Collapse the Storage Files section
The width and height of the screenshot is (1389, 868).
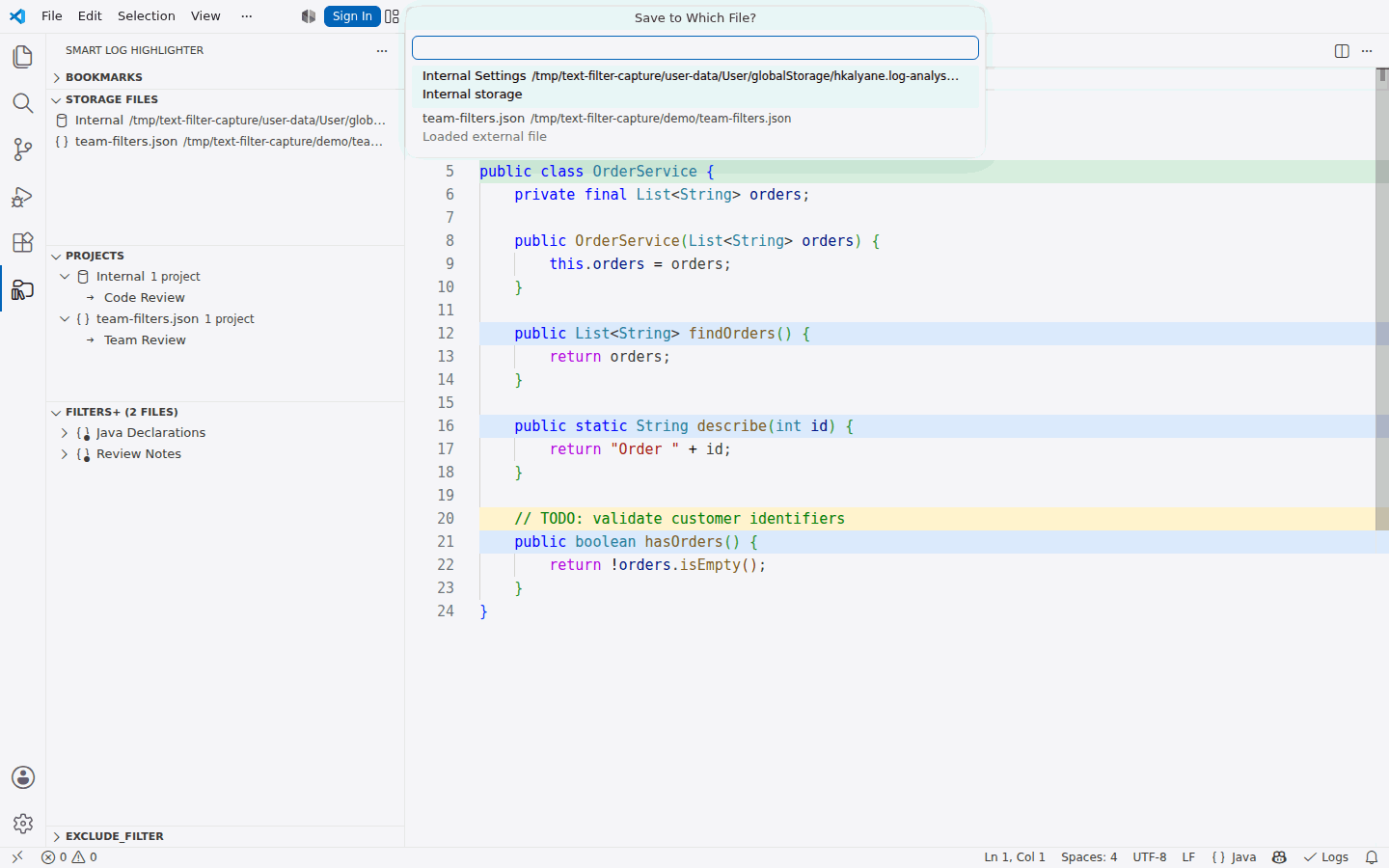point(56,99)
